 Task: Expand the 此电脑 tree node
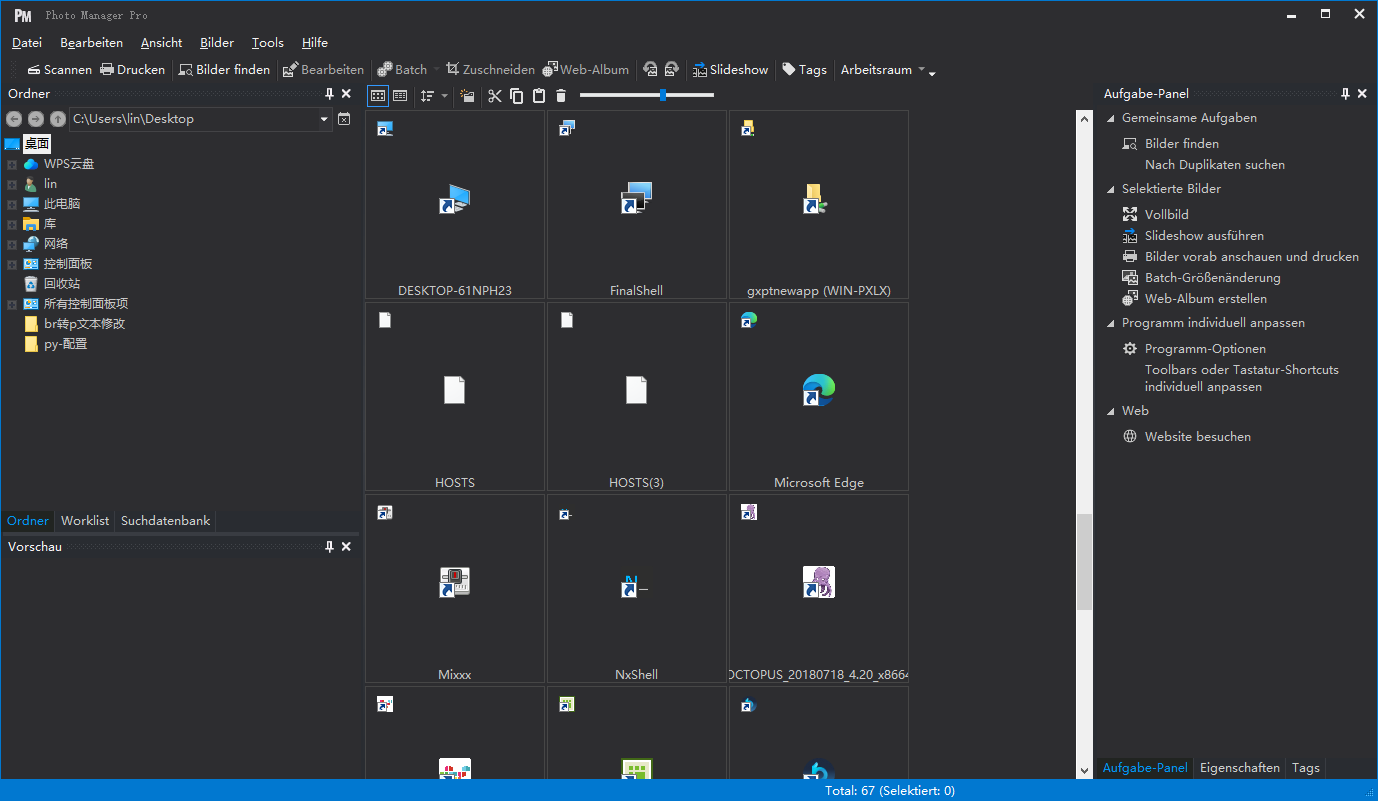12,204
